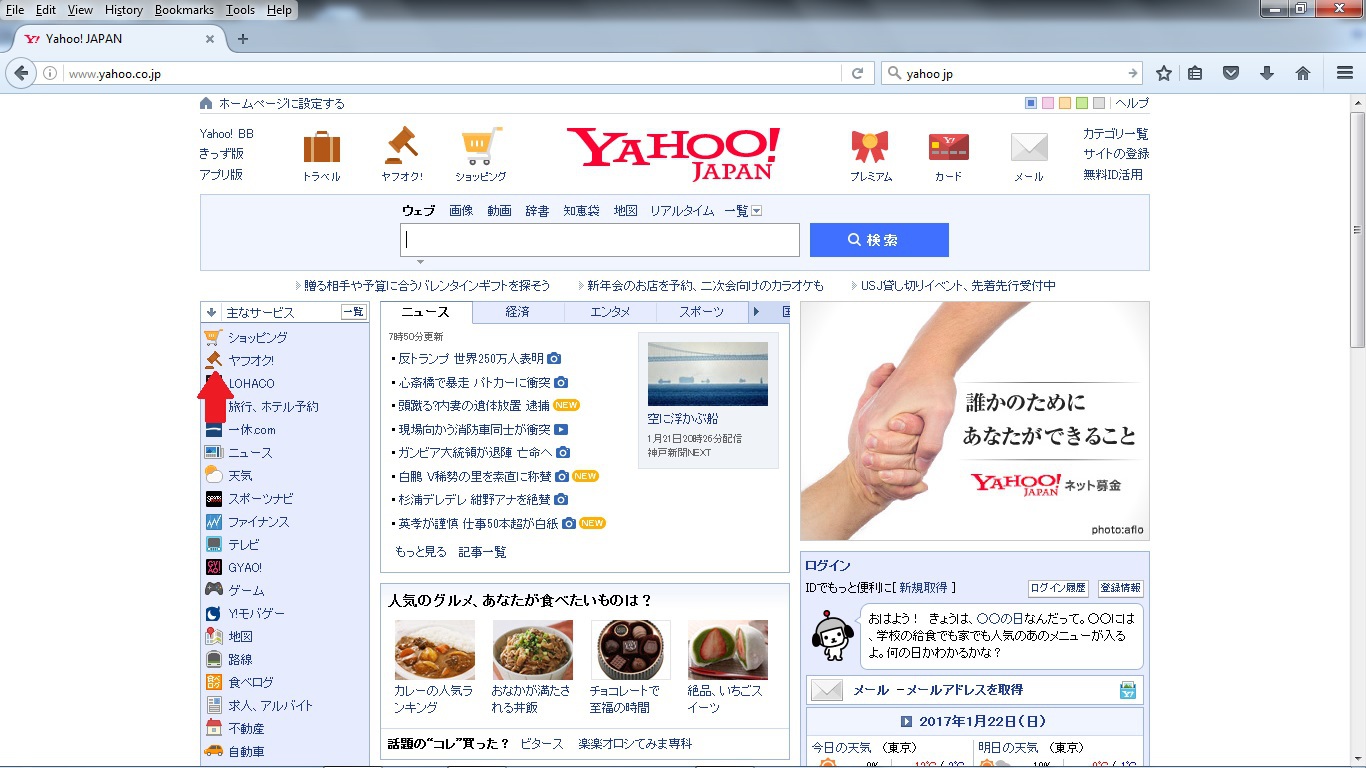Switch to the スポーツ news tab
Screen dimensions: 1366x768
pos(702,312)
